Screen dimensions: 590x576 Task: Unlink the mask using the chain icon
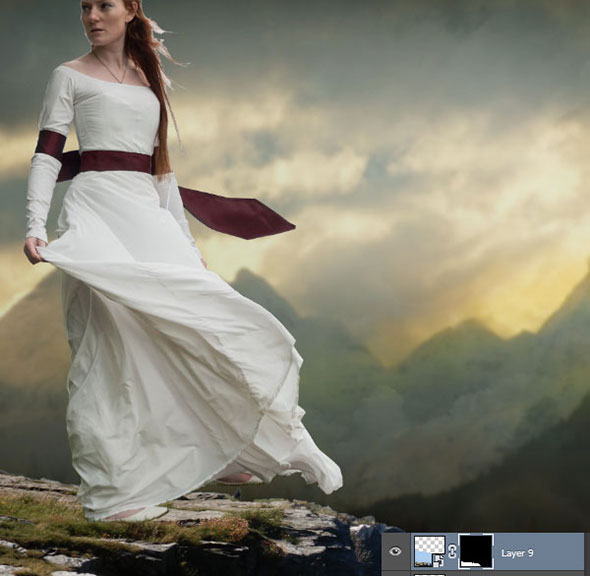(452, 552)
